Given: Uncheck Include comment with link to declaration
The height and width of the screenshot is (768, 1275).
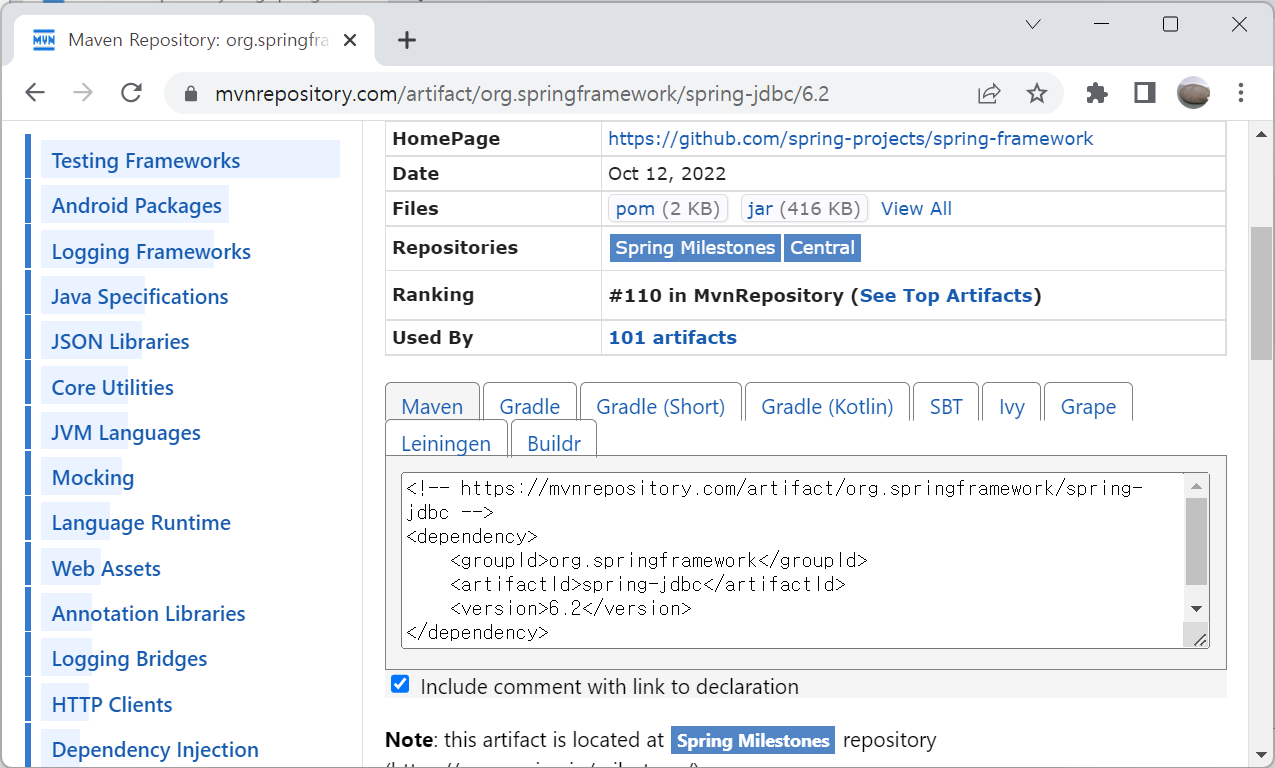Looking at the screenshot, I should (400, 684).
